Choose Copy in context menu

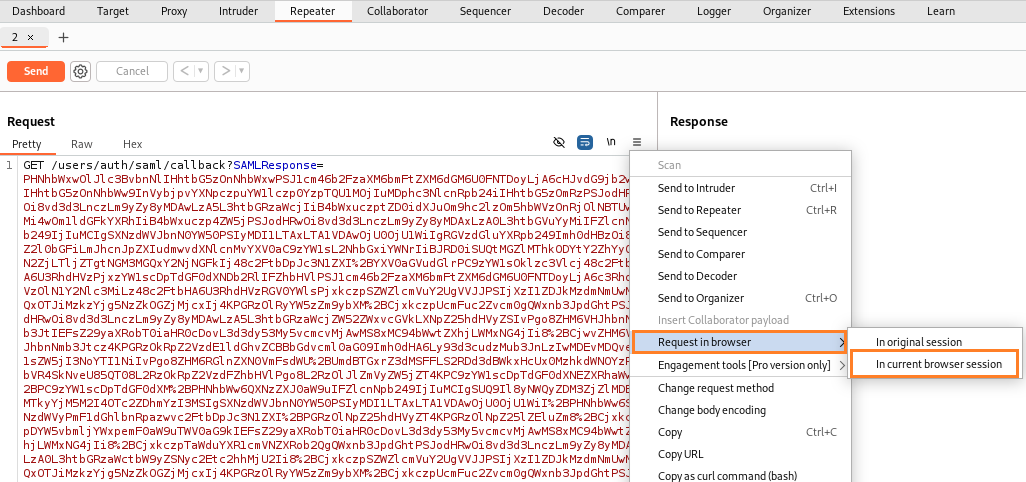740,432
